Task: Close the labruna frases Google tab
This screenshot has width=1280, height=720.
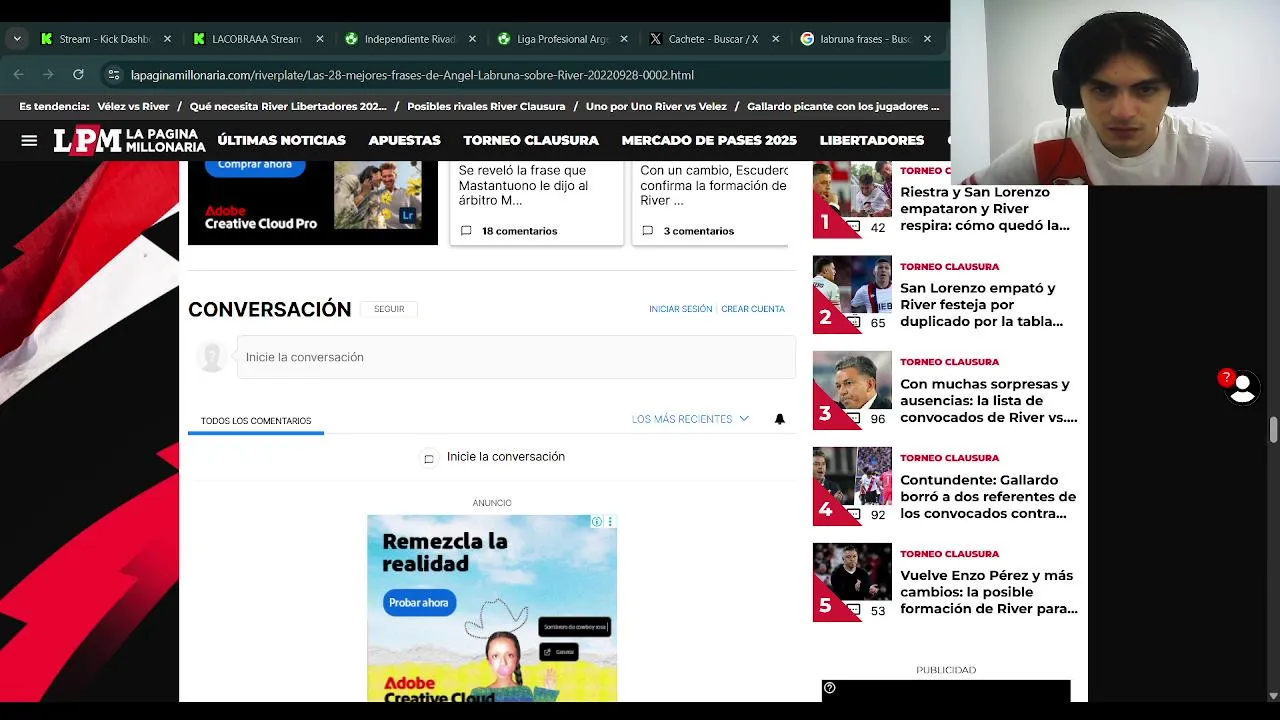Action: pyautogui.click(x=927, y=39)
